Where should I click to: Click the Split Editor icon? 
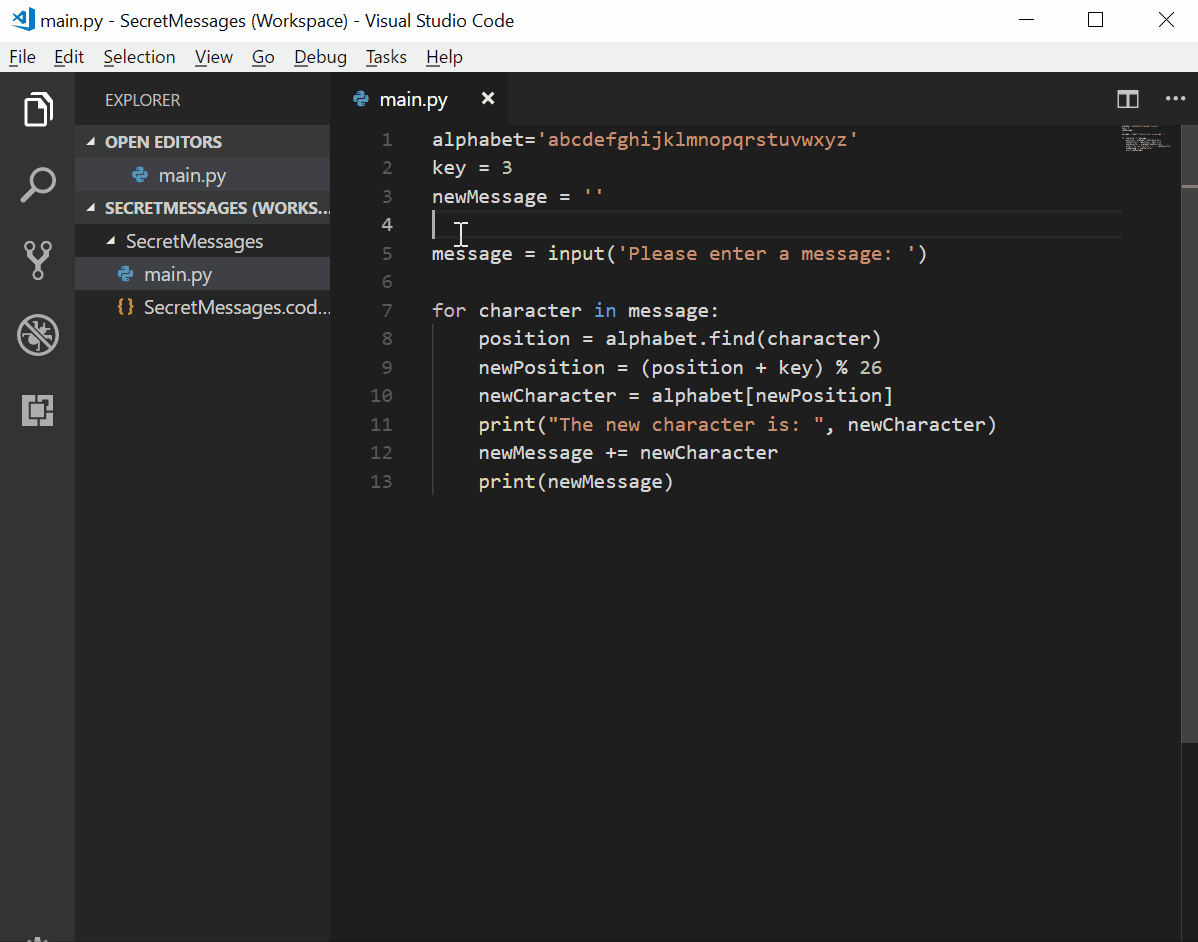point(1128,99)
